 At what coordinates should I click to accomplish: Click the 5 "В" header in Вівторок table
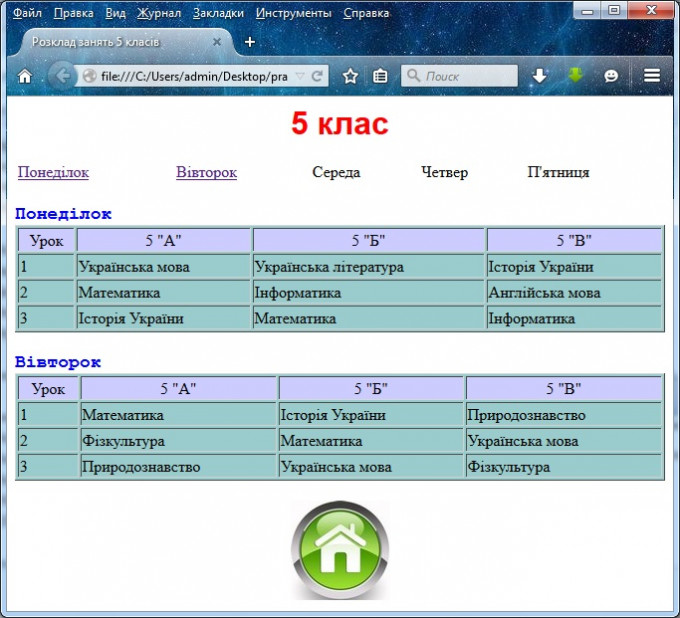[563, 388]
